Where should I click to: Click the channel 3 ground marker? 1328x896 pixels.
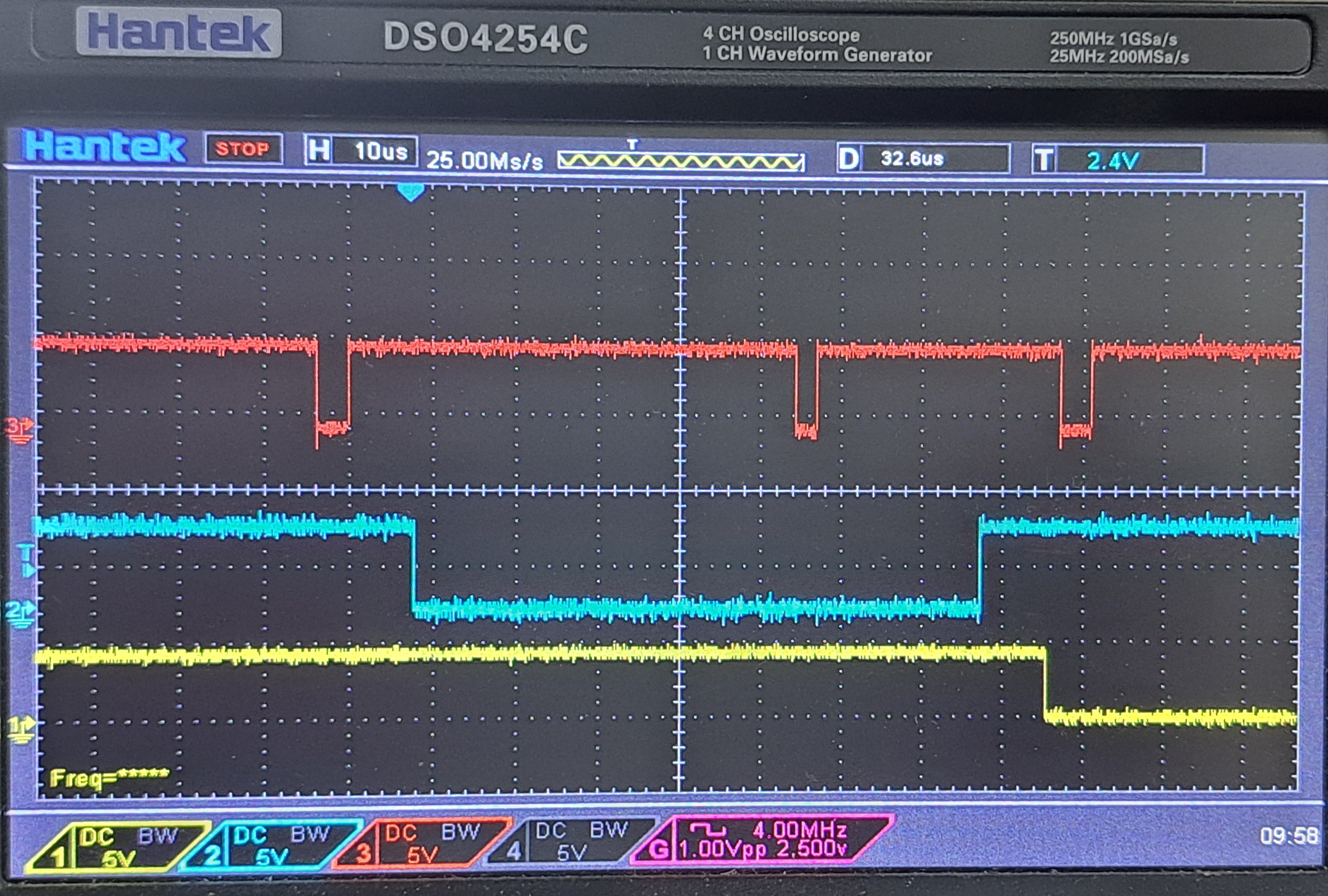pyautogui.click(x=20, y=430)
